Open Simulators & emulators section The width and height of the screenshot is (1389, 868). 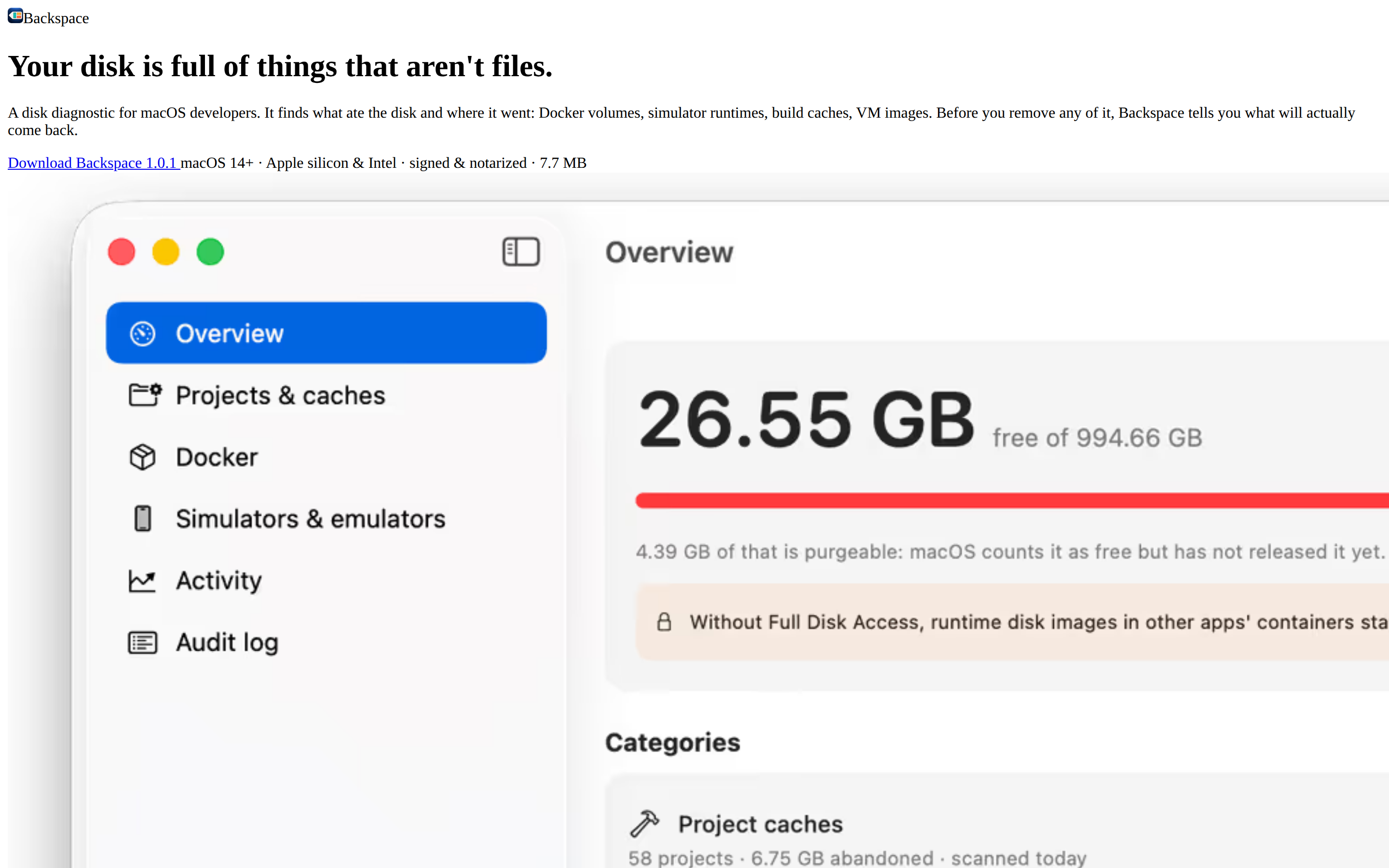coord(326,518)
